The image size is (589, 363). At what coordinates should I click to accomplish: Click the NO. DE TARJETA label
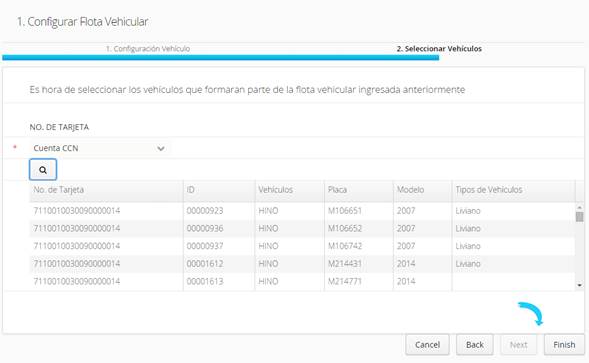[x=59, y=127]
